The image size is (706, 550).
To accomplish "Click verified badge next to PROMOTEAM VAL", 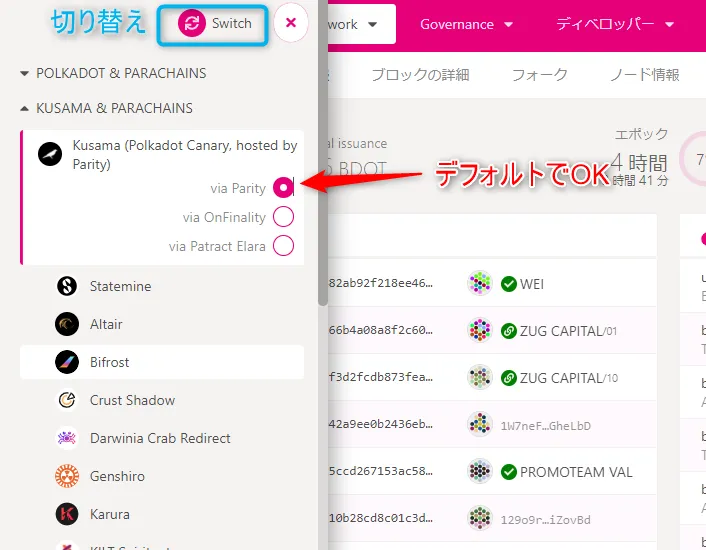I will click(509, 472).
